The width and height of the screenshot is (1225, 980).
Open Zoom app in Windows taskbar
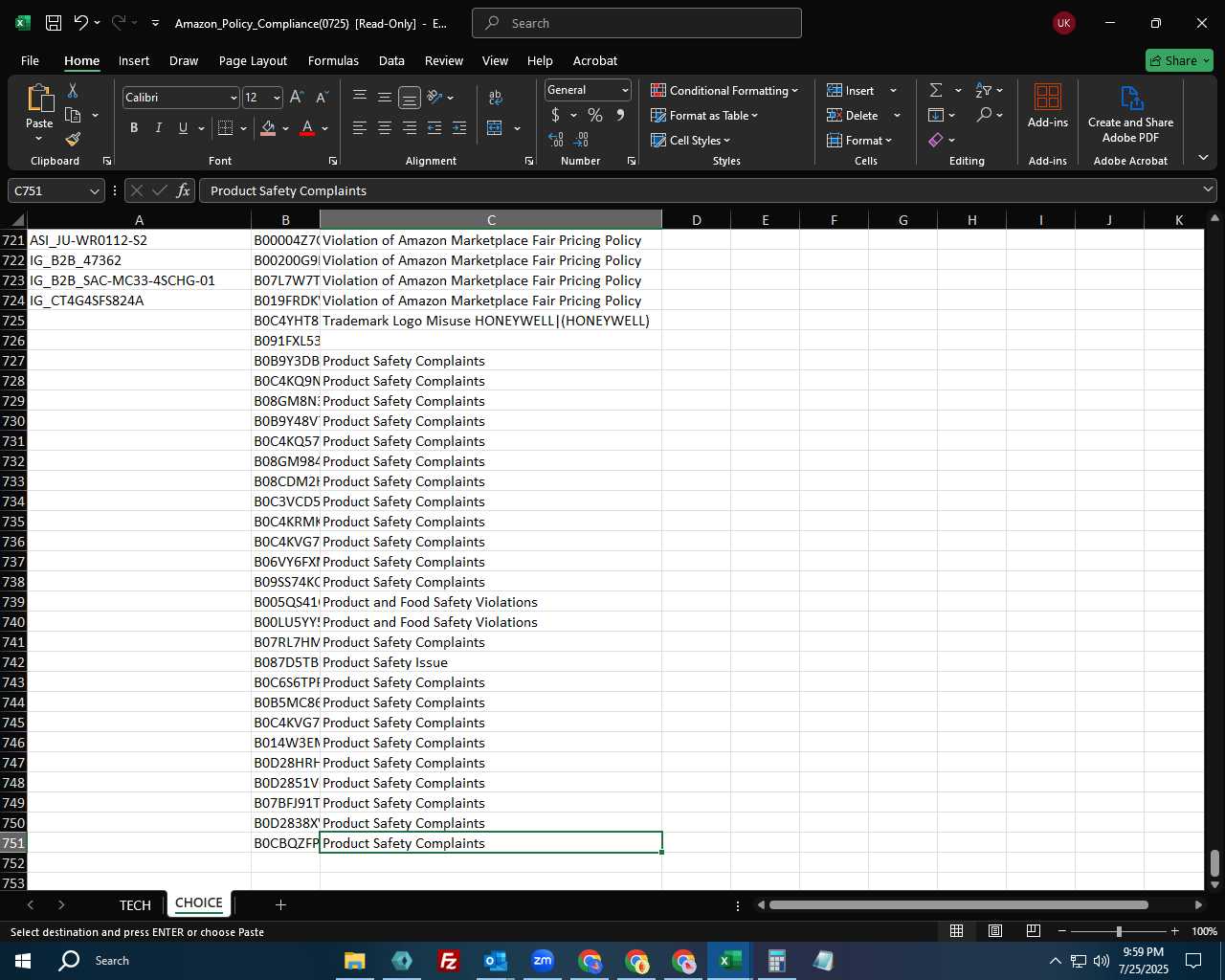(543, 960)
